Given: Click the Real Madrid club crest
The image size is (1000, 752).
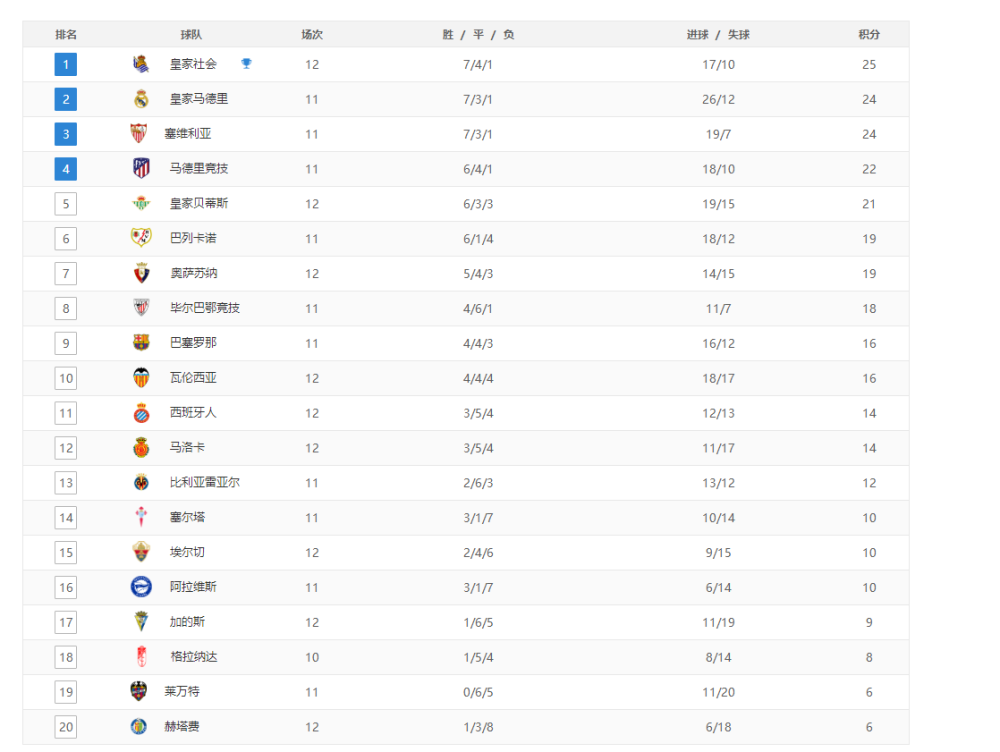Looking at the screenshot, I should tap(141, 99).
